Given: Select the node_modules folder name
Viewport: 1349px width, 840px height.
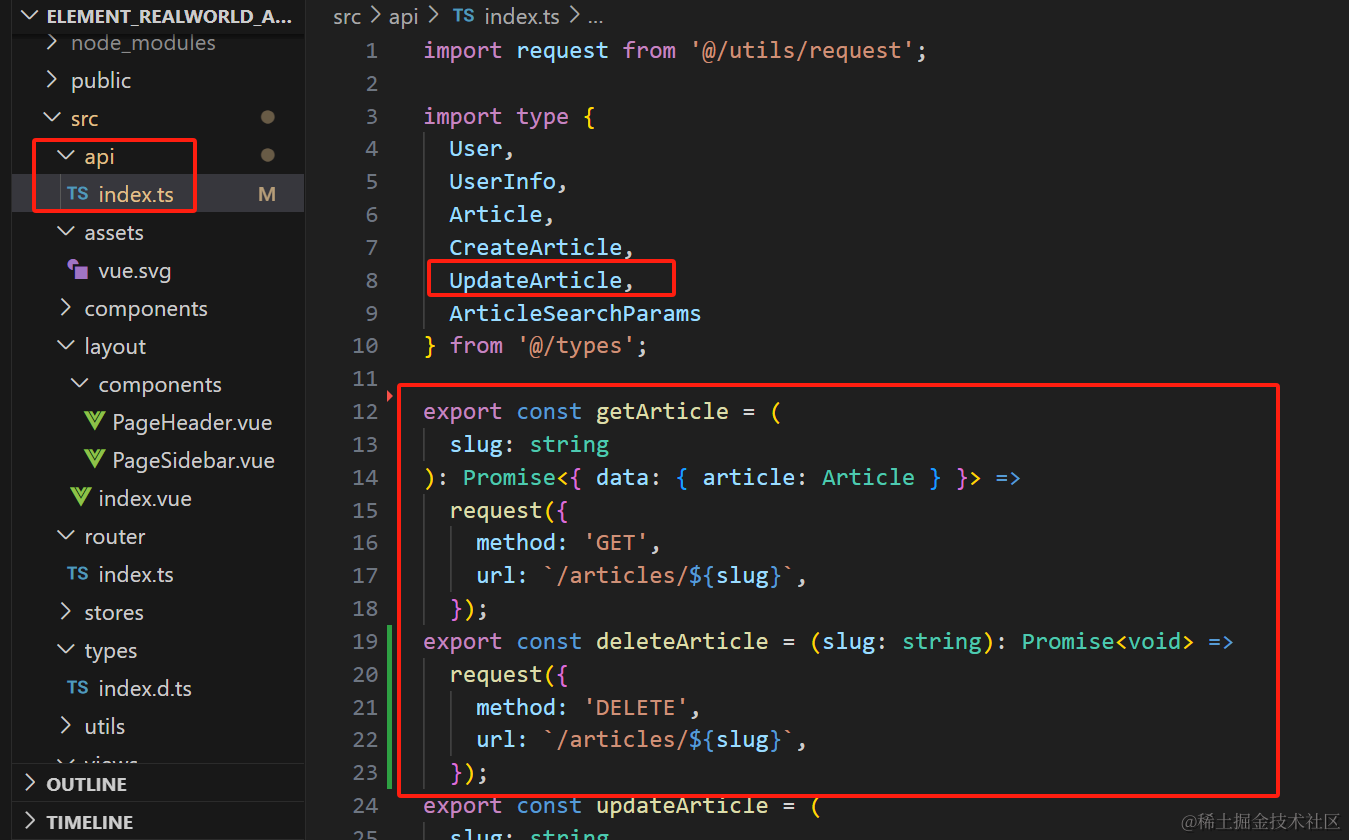Looking at the screenshot, I should pyautogui.click(x=143, y=43).
